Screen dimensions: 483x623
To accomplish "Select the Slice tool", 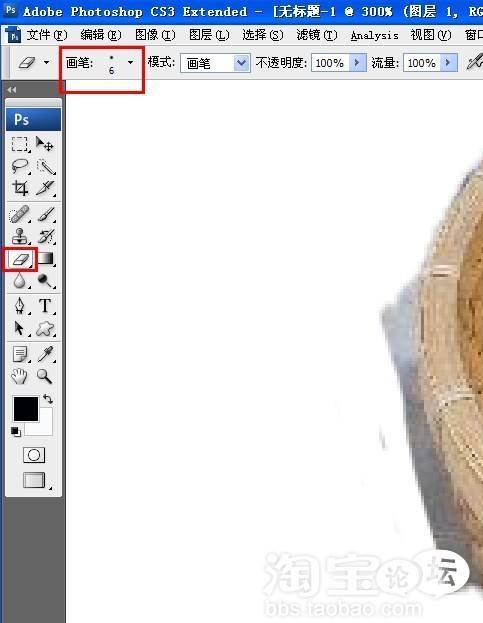I will [45, 188].
